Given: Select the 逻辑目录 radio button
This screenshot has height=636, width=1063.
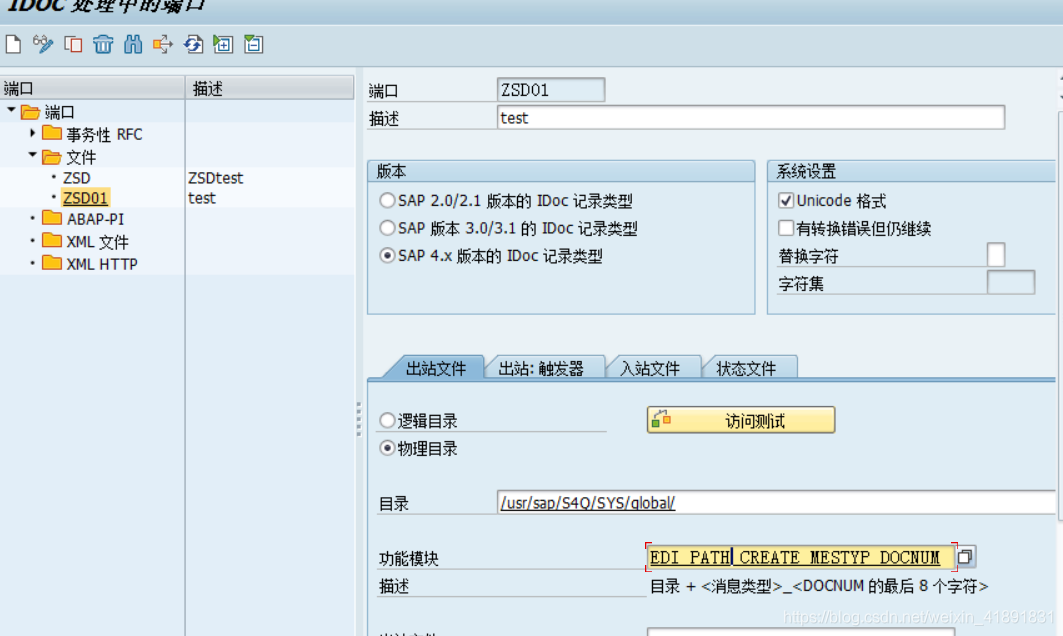Looking at the screenshot, I should click(386, 420).
